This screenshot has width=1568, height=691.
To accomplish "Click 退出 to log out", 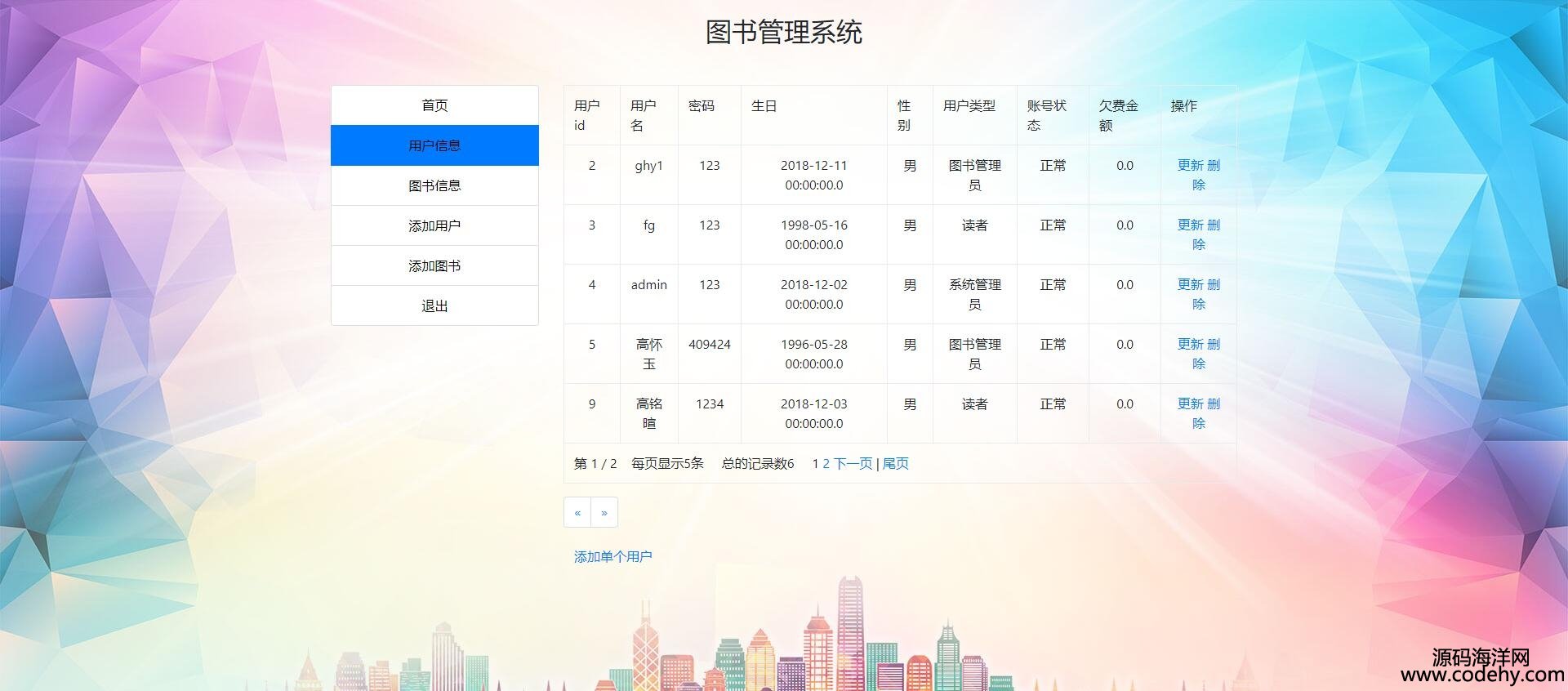I will (434, 305).
